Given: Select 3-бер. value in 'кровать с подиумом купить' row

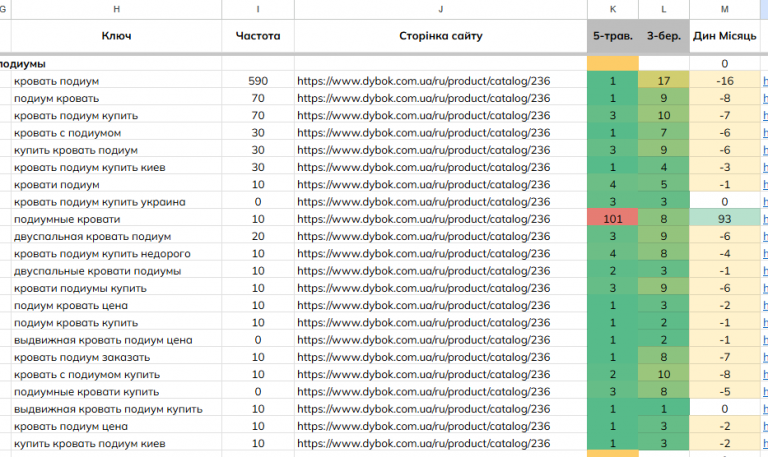Looking at the screenshot, I should [x=664, y=374].
